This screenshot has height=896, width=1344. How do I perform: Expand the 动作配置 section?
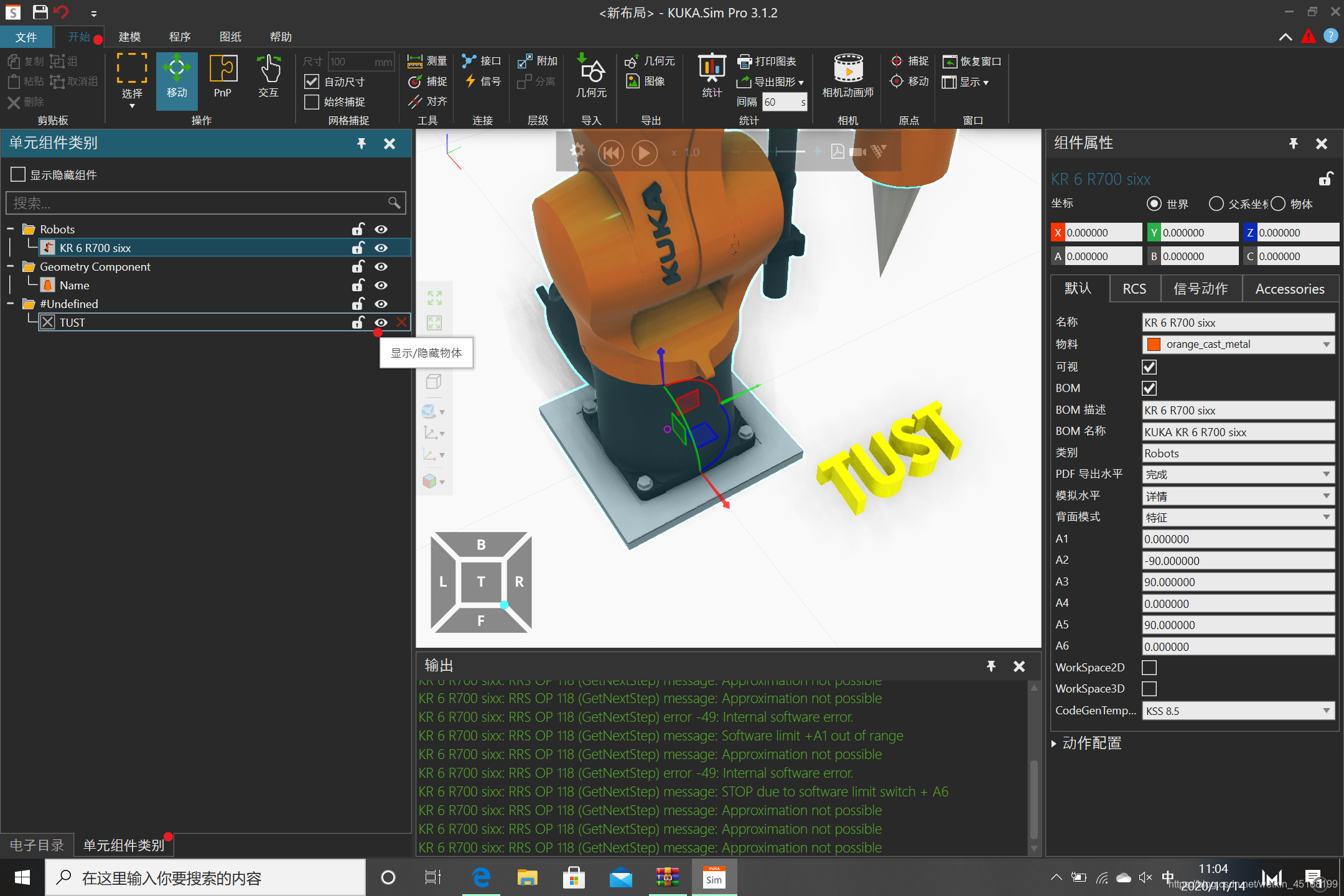point(1055,744)
